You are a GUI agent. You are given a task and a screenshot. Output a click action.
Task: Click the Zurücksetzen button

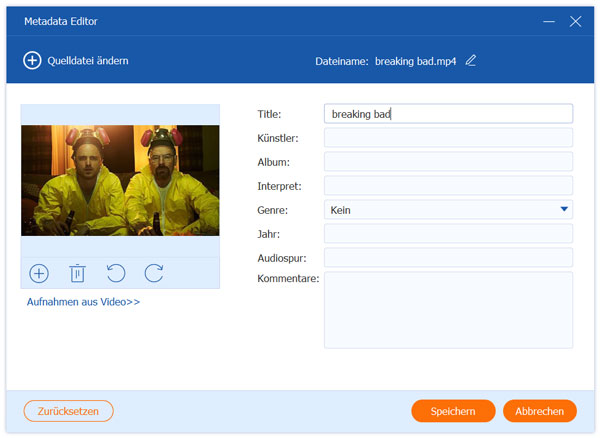pos(68,411)
